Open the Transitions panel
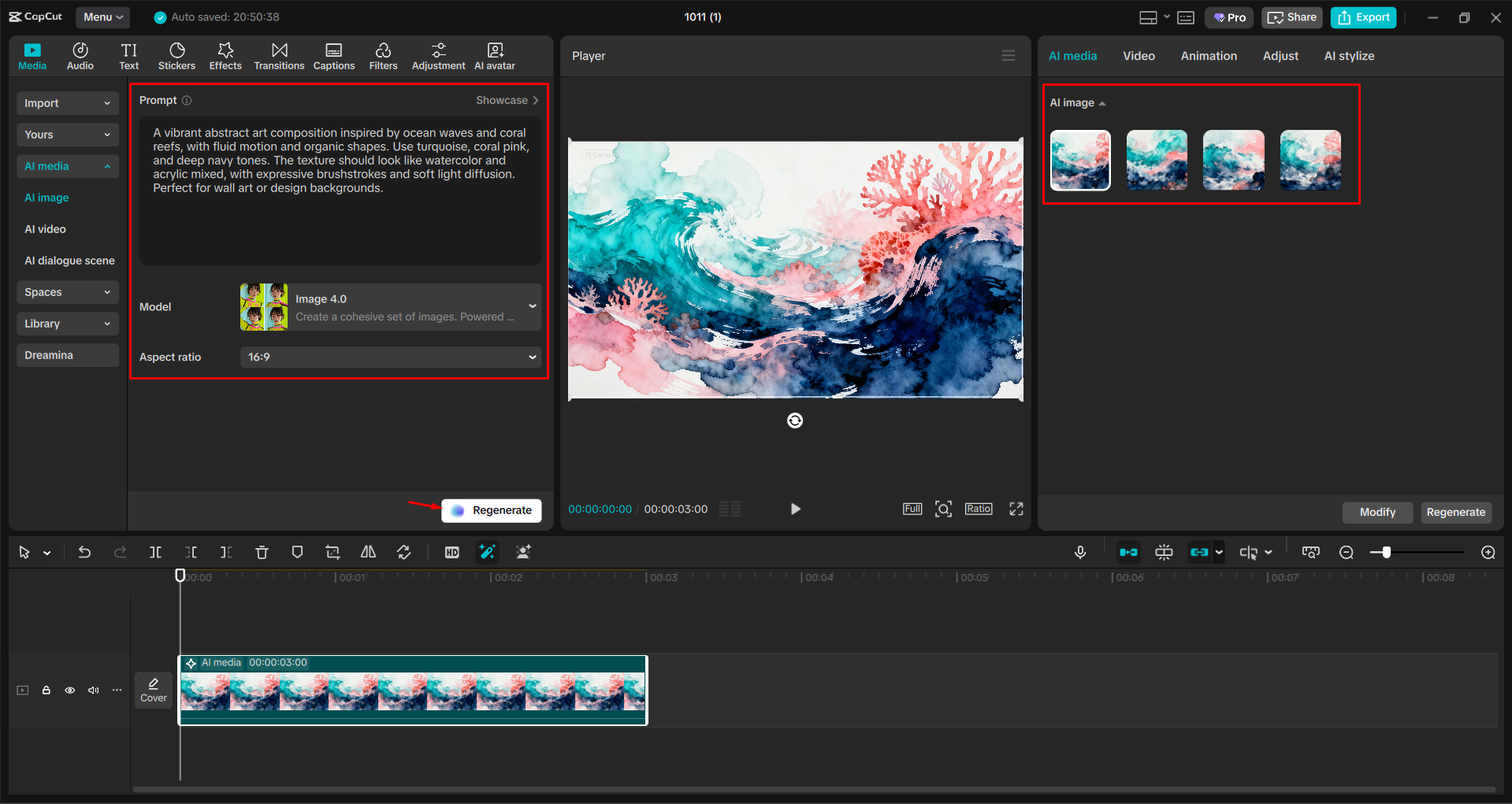Screen dimensions: 1512x804 [279, 55]
